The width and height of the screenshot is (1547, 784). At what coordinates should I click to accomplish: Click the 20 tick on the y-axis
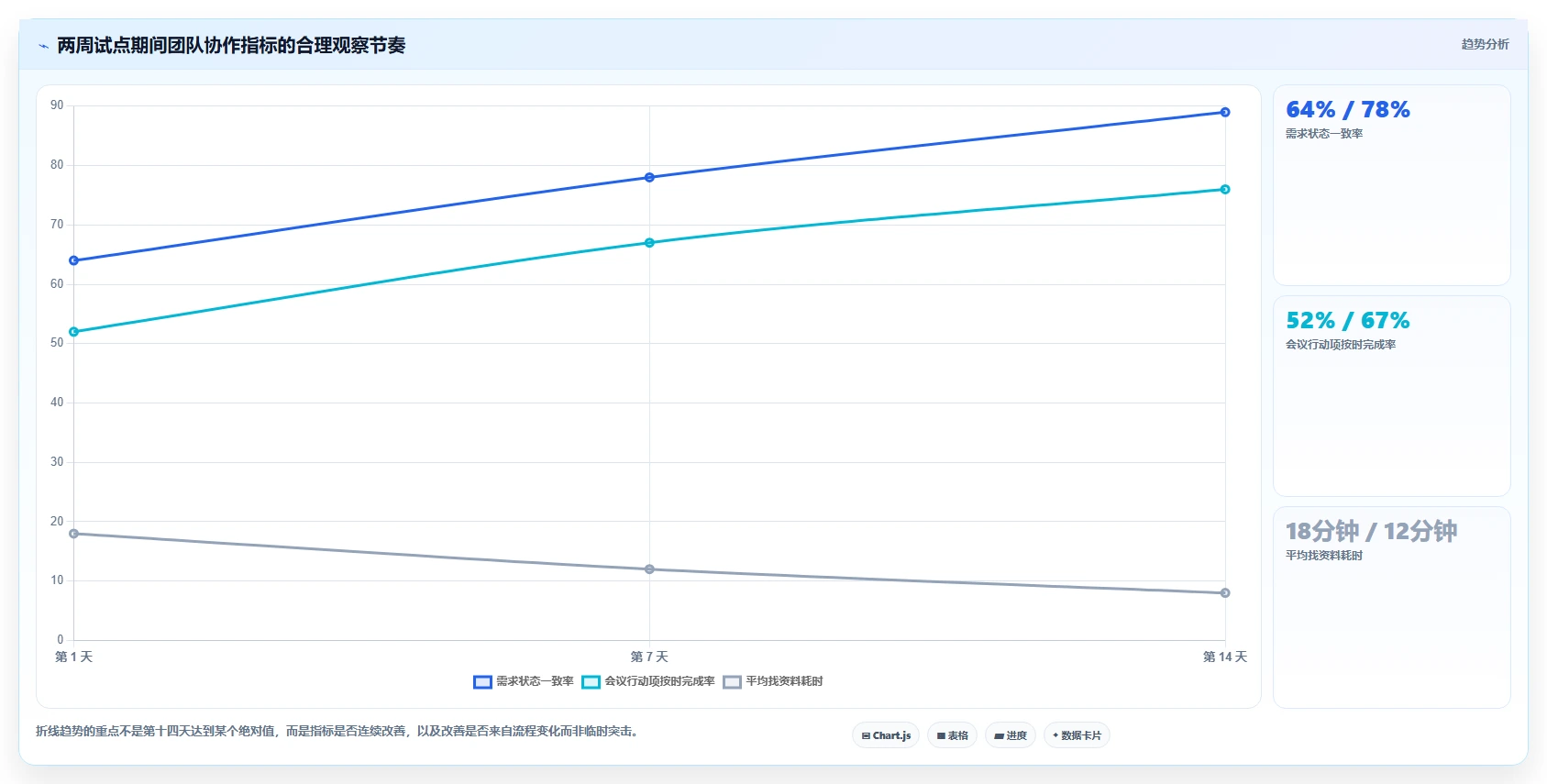(x=57, y=522)
